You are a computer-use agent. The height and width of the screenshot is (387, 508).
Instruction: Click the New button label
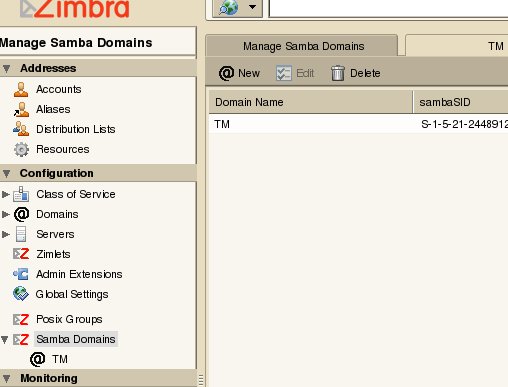point(249,73)
